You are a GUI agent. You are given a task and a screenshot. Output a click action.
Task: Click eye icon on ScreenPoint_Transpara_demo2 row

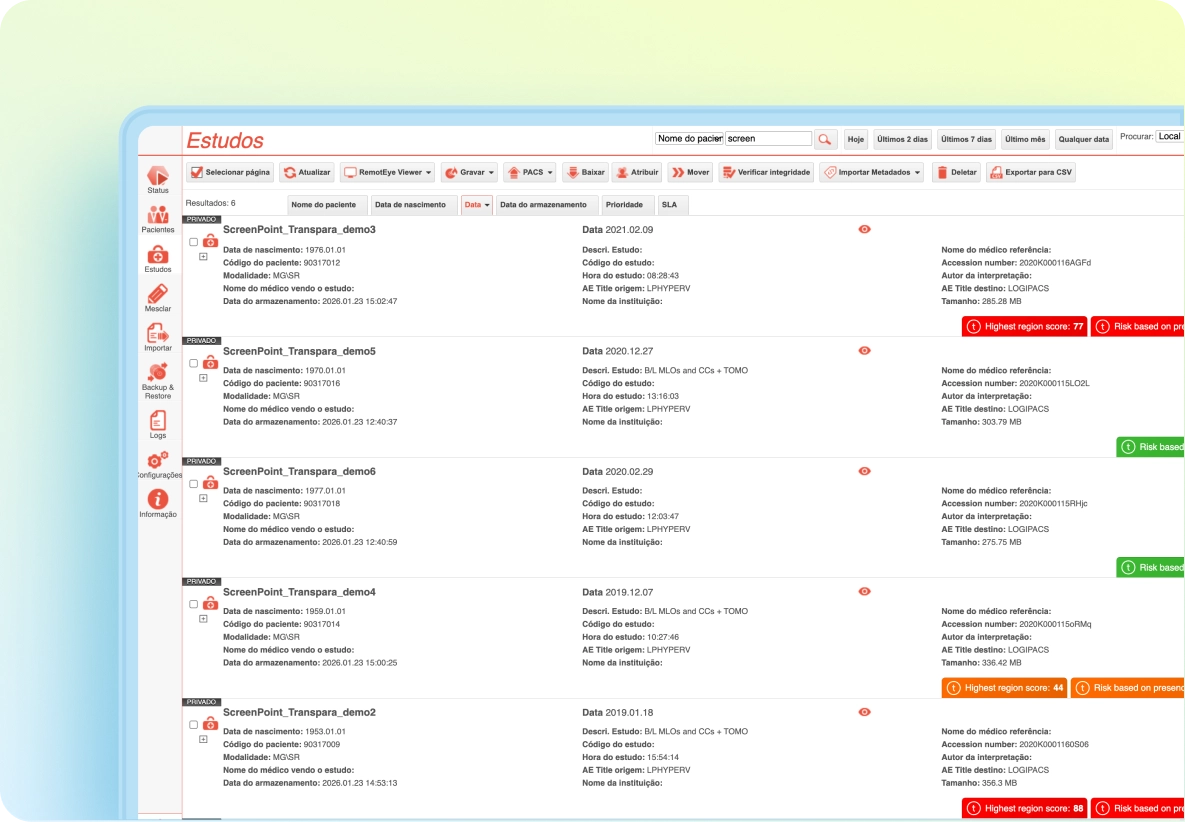click(x=865, y=712)
